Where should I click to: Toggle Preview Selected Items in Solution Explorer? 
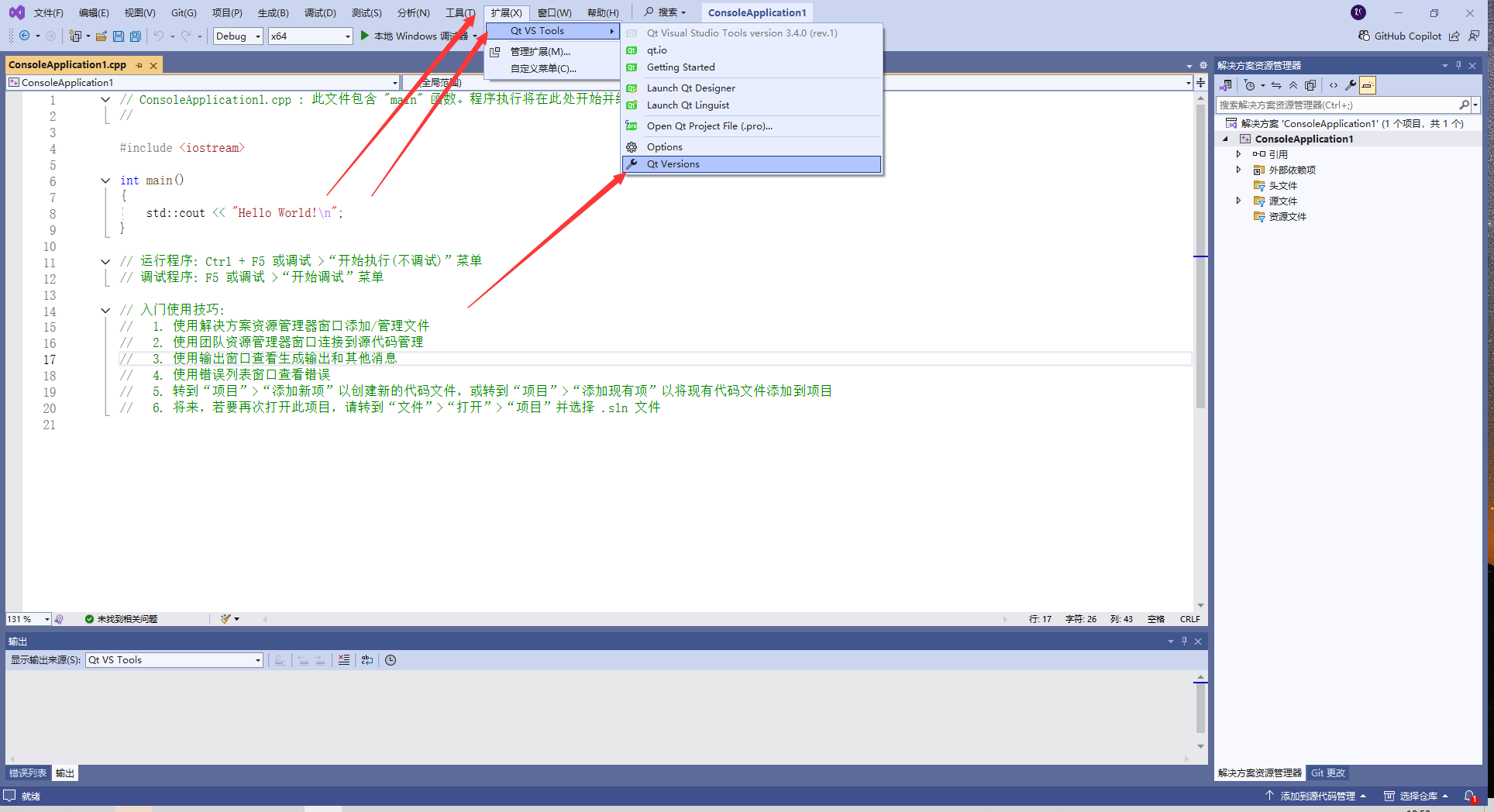(1368, 85)
